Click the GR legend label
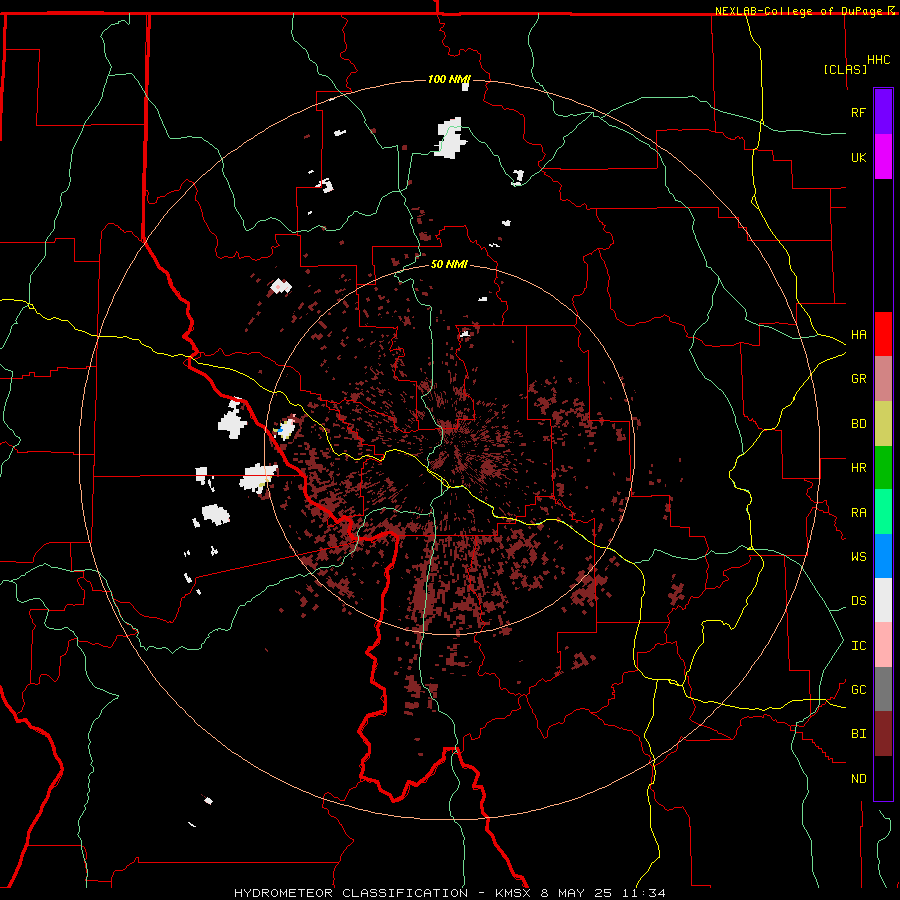The height and width of the screenshot is (900, 900). pos(858,379)
